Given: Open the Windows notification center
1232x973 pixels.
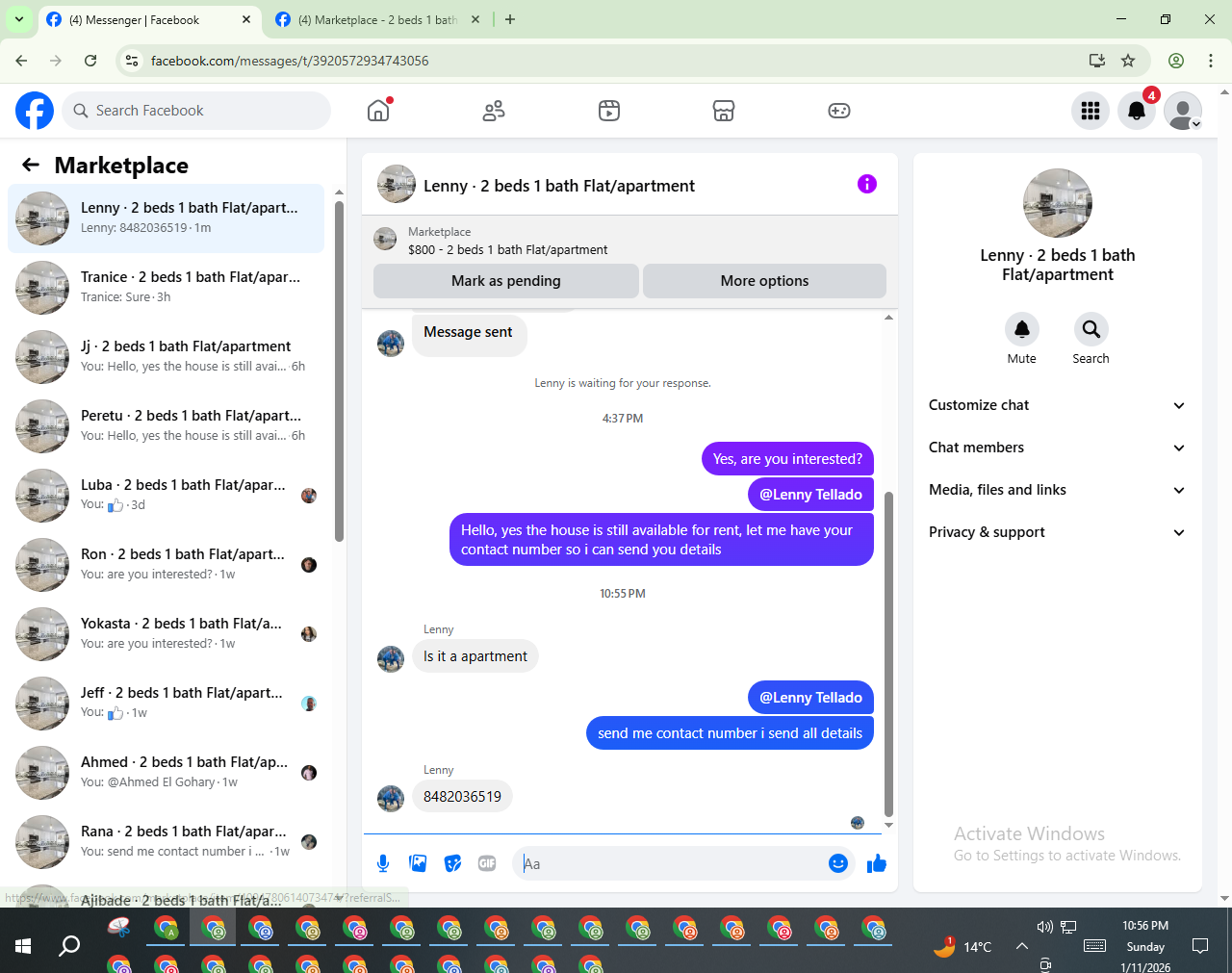Looking at the screenshot, I should [x=1200, y=946].
